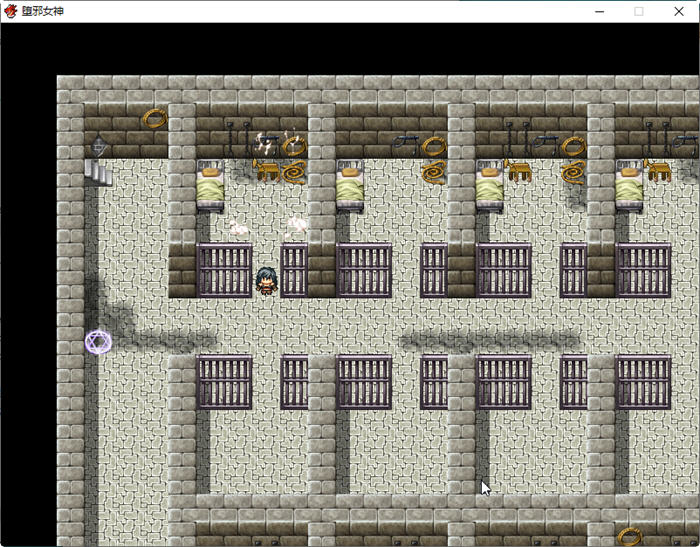Select the bed in the leftmost cell
This screenshot has width=700, height=547.
(210, 186)
